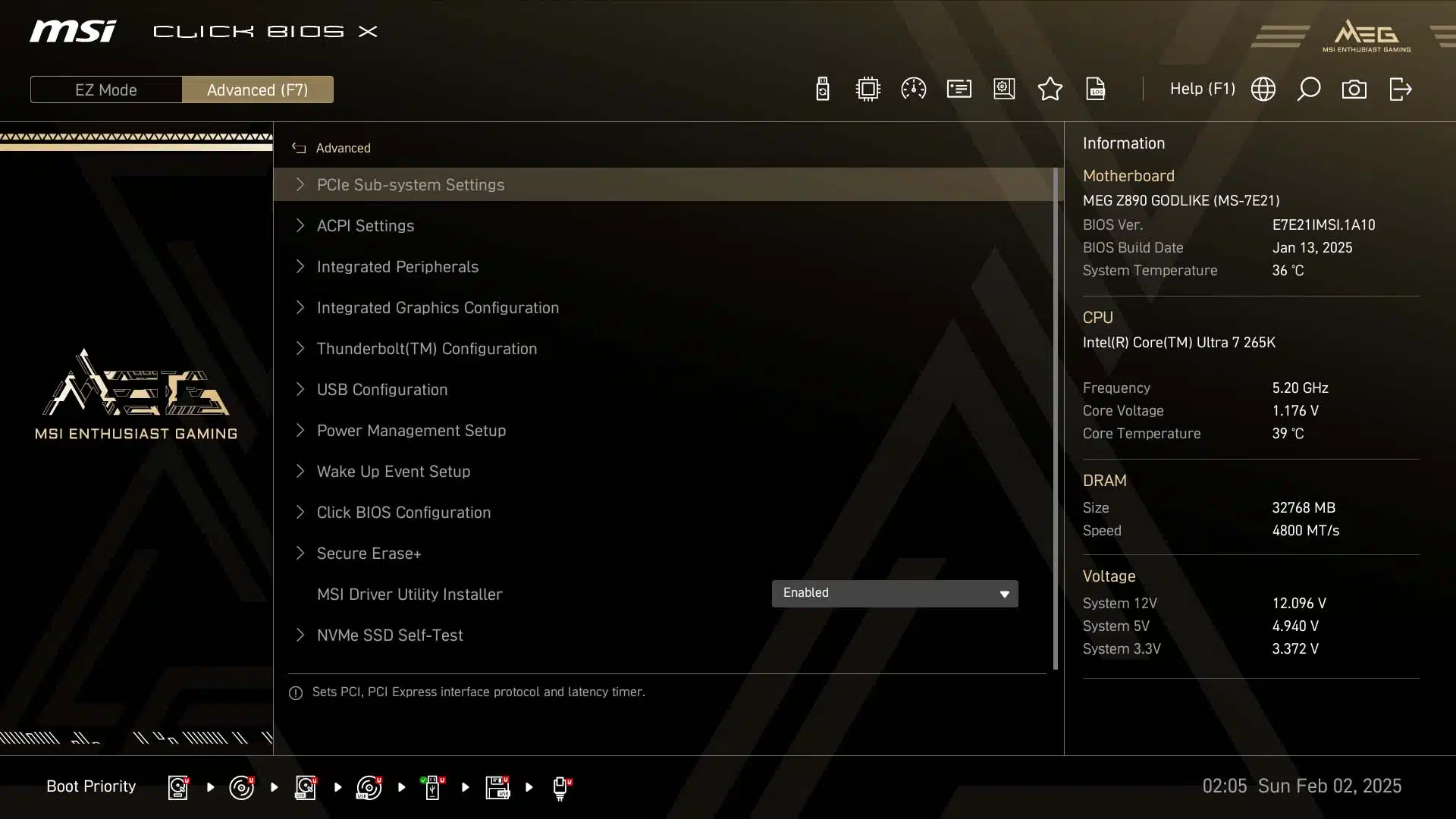Click the Boot Priority label
Image resolution: width=1456 pixels, height=819 pixels.
91,786
